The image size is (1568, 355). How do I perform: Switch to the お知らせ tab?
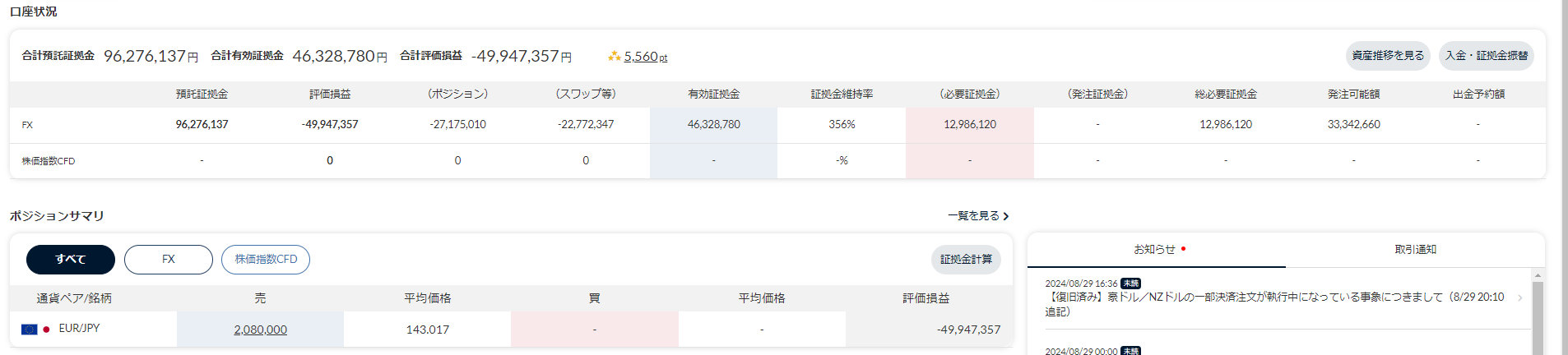tap(1154, 250)
